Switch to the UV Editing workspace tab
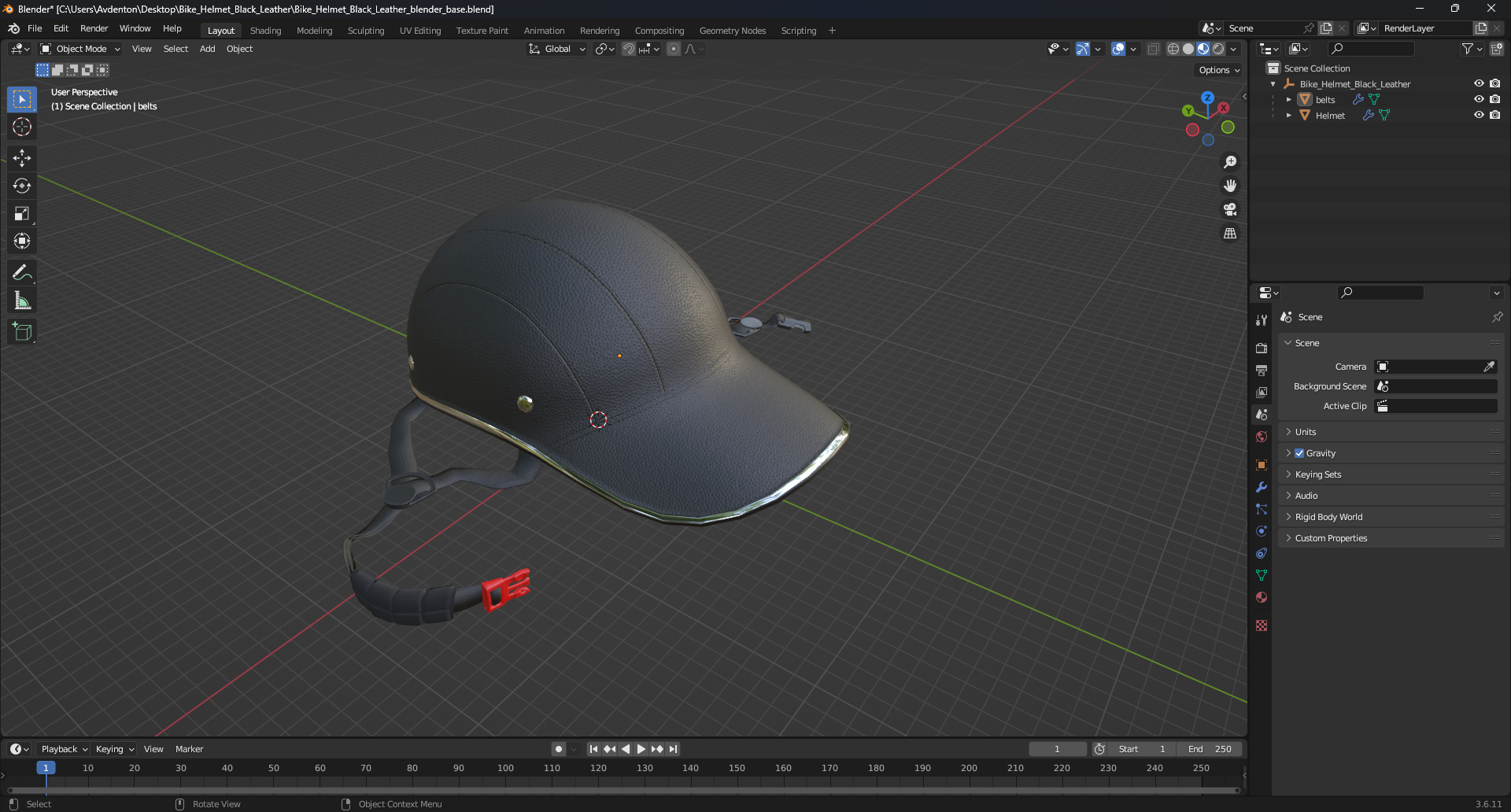Viewport: 1511px width, 812px height. [x=420, y=31]
